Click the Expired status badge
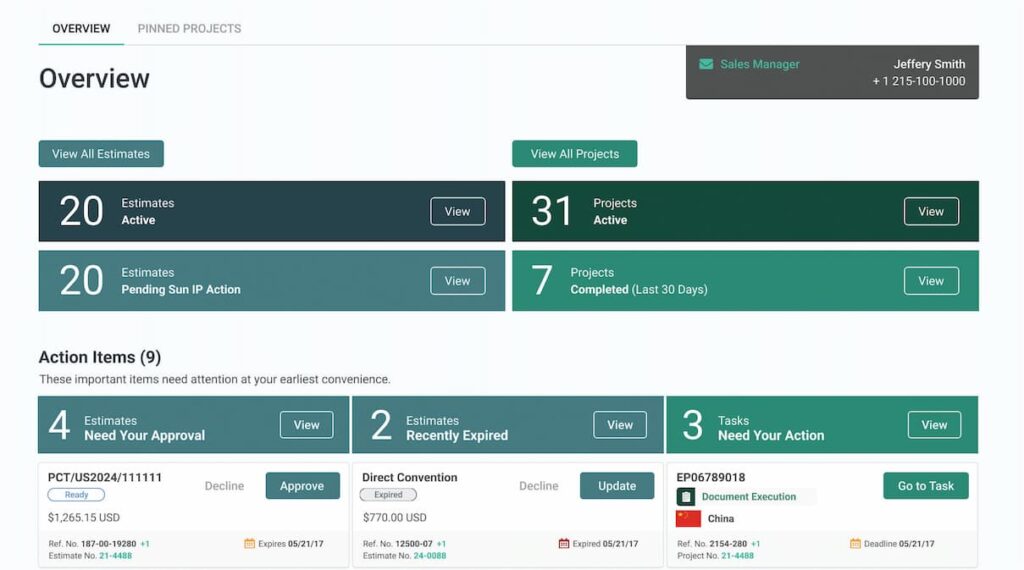 (388, 495)
